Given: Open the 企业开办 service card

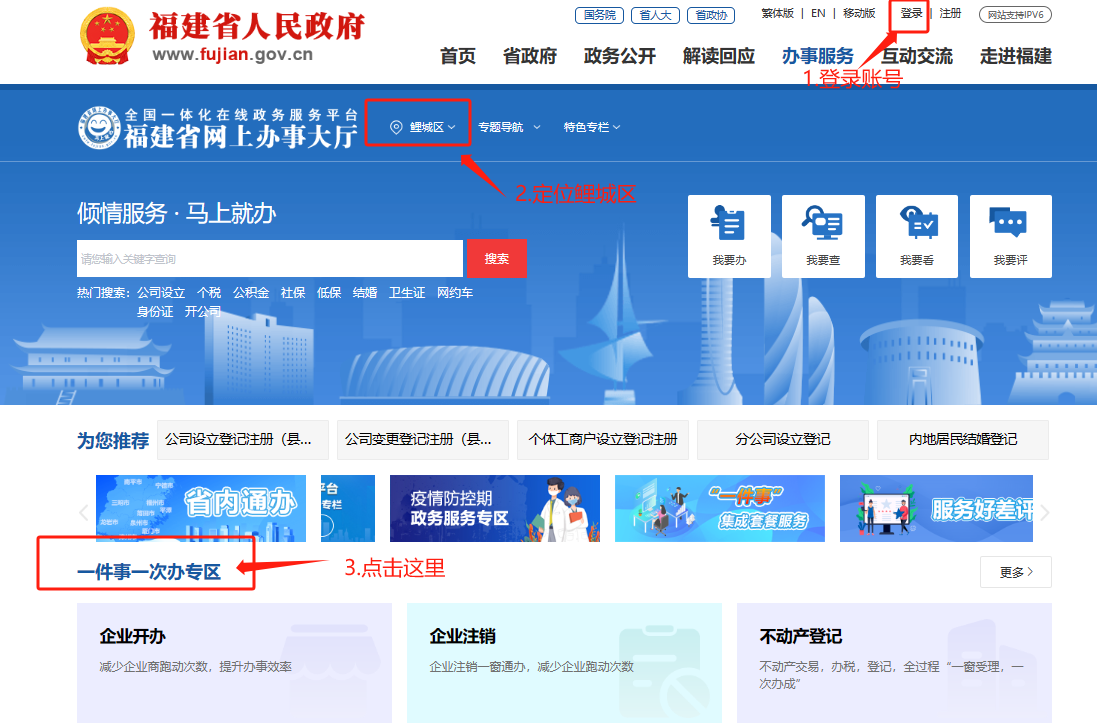Looking at the screenshot, I should [234, 662].
